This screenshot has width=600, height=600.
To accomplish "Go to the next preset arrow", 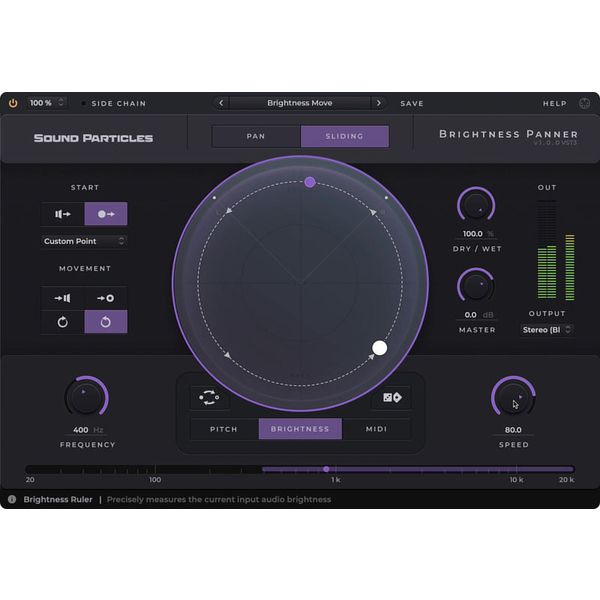I will click(378, 103).
